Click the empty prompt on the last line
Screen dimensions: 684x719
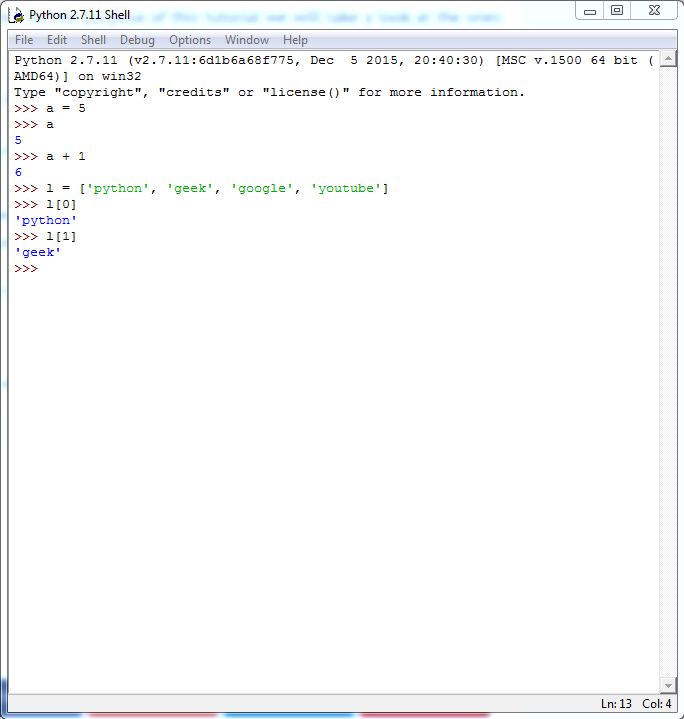tap(26, 269)
